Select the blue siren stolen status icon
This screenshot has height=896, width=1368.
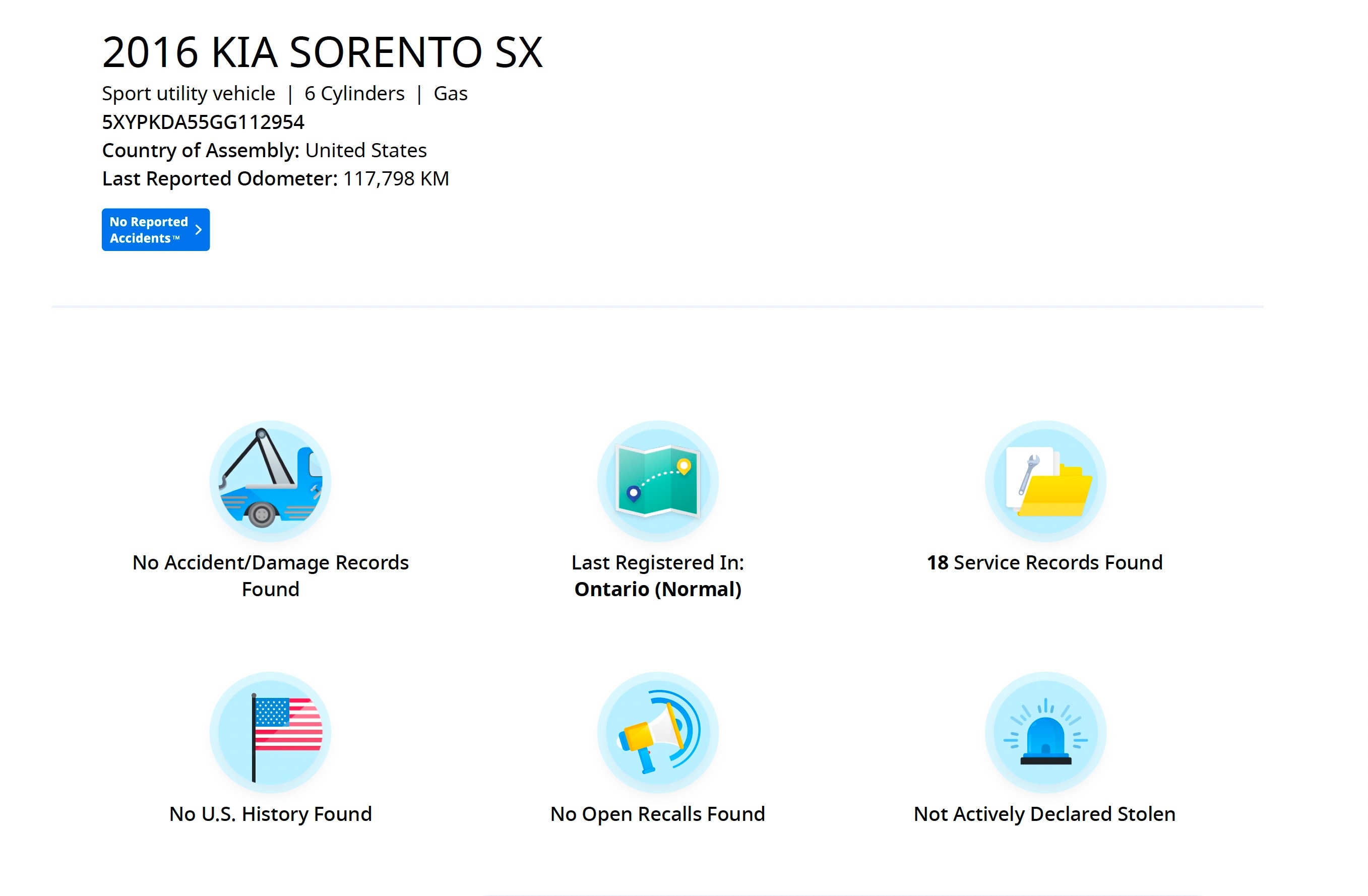[1045, 733]
